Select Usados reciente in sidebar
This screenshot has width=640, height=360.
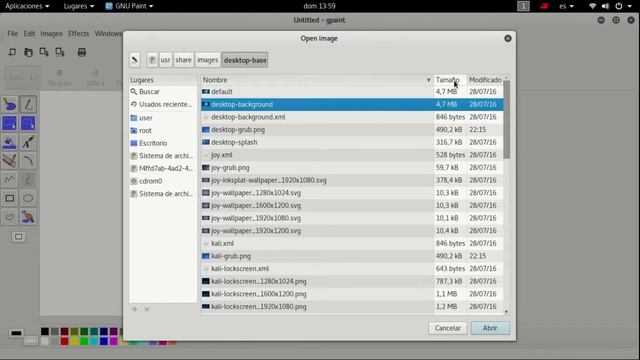point(163,104)
